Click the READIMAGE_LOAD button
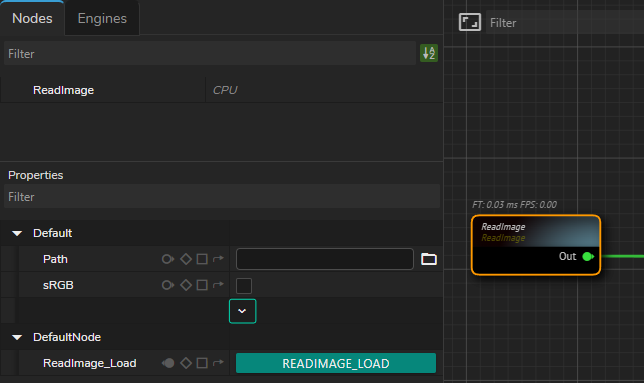 click(x=336, y=363)
